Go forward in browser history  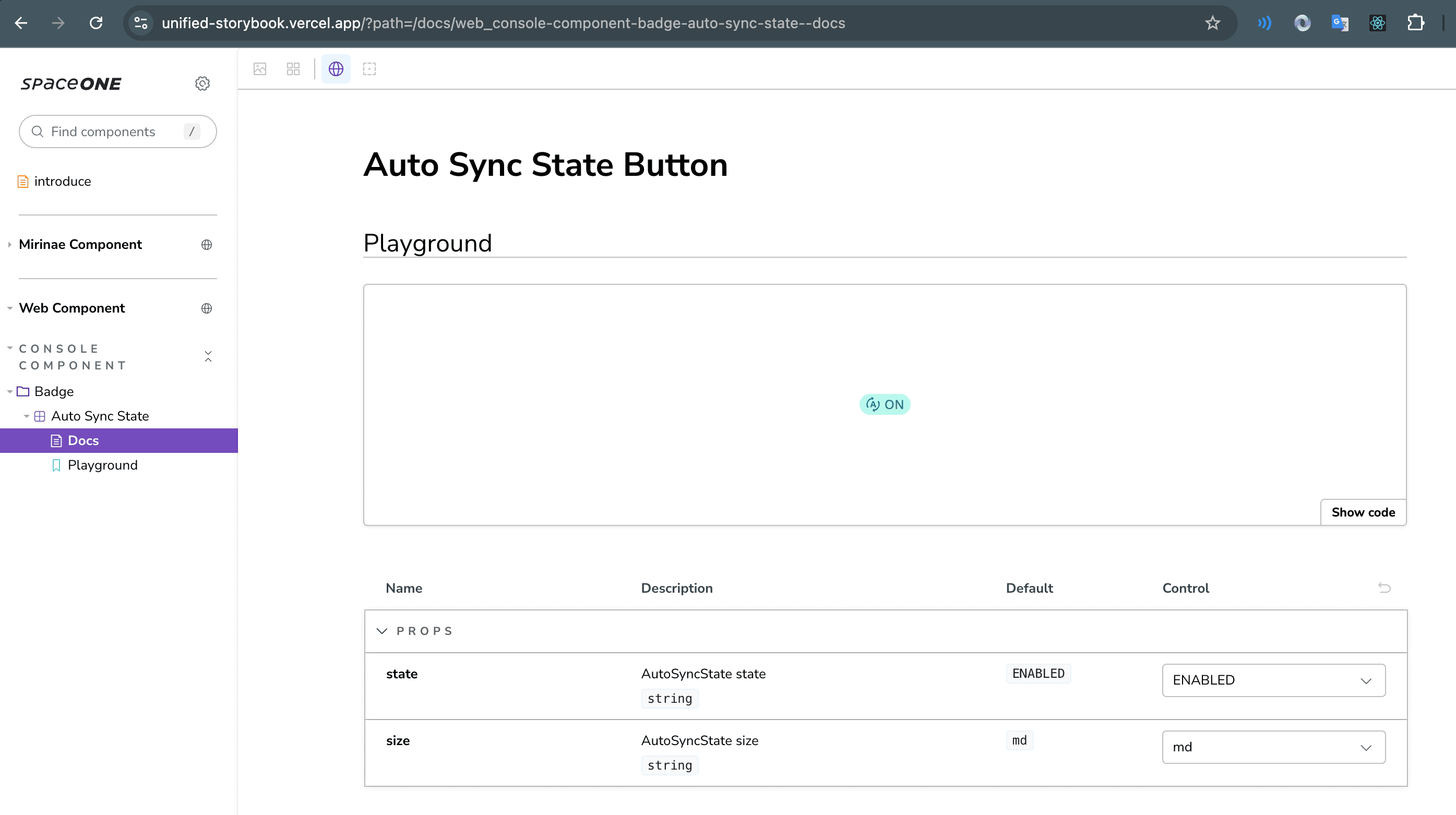point(58,23)
